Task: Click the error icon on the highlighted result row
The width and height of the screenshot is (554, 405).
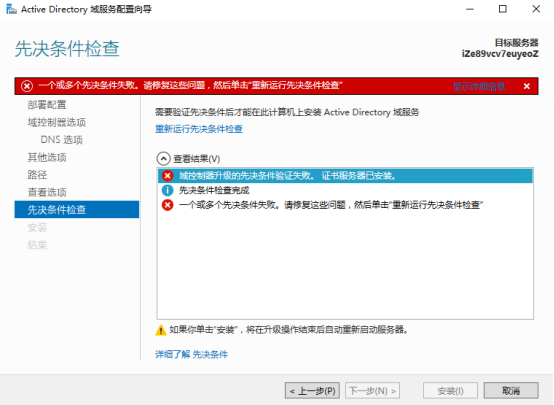Action: click(x=167, y=176)
